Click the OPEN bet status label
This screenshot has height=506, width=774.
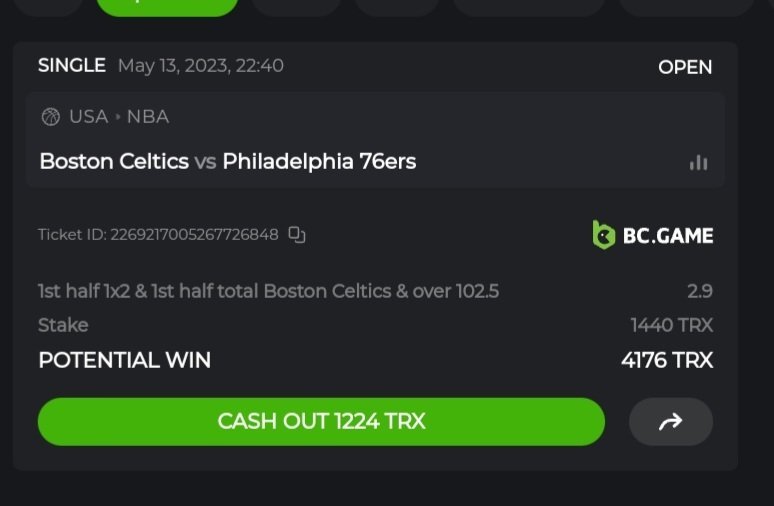685,67
